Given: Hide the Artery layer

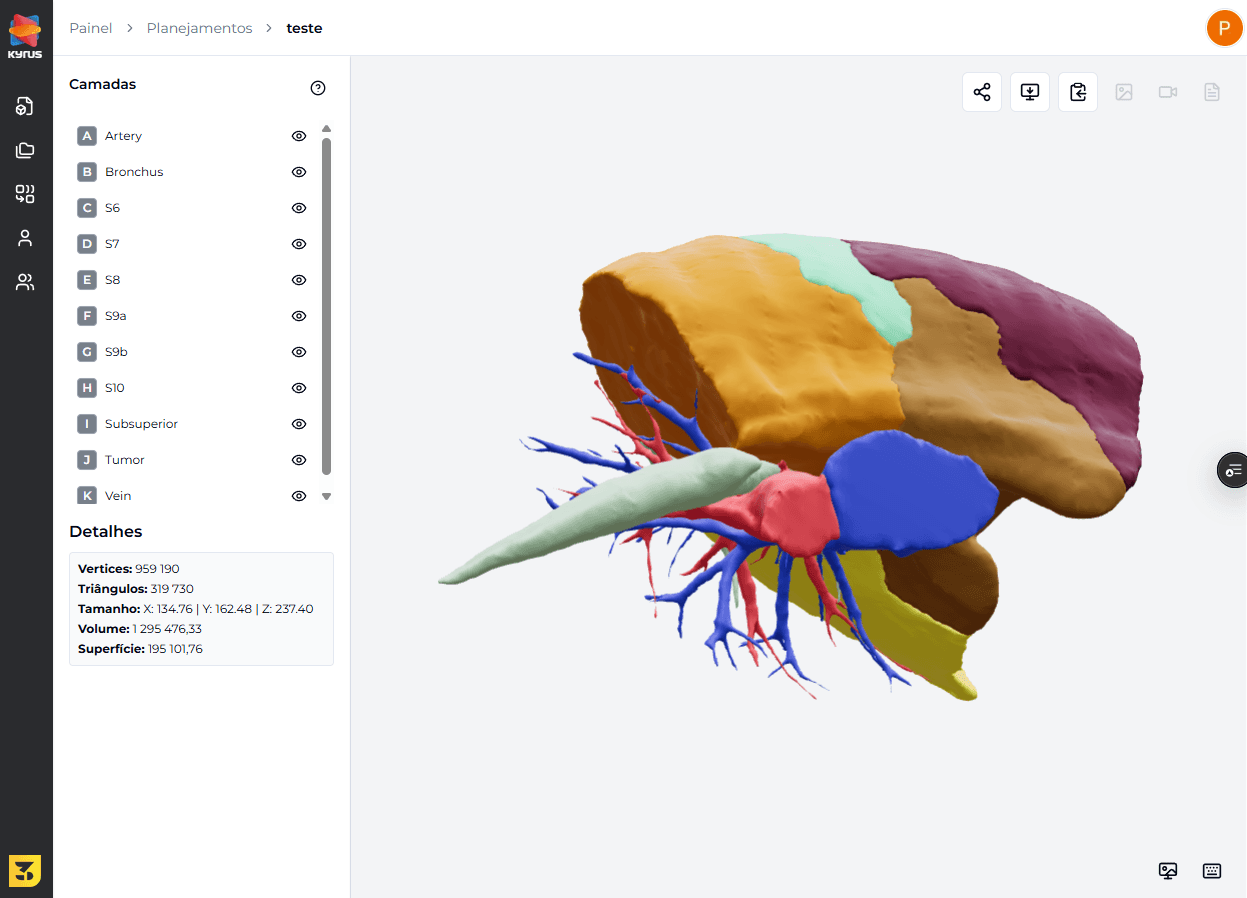Looking at the screenshot, I should [298, 136].
